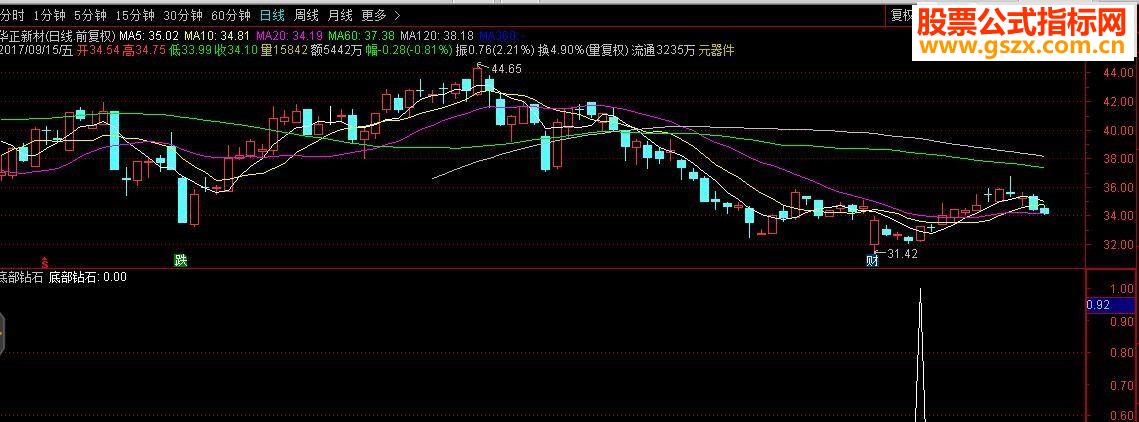Click the 42.00 price axis label

(x=1117, y=102)
